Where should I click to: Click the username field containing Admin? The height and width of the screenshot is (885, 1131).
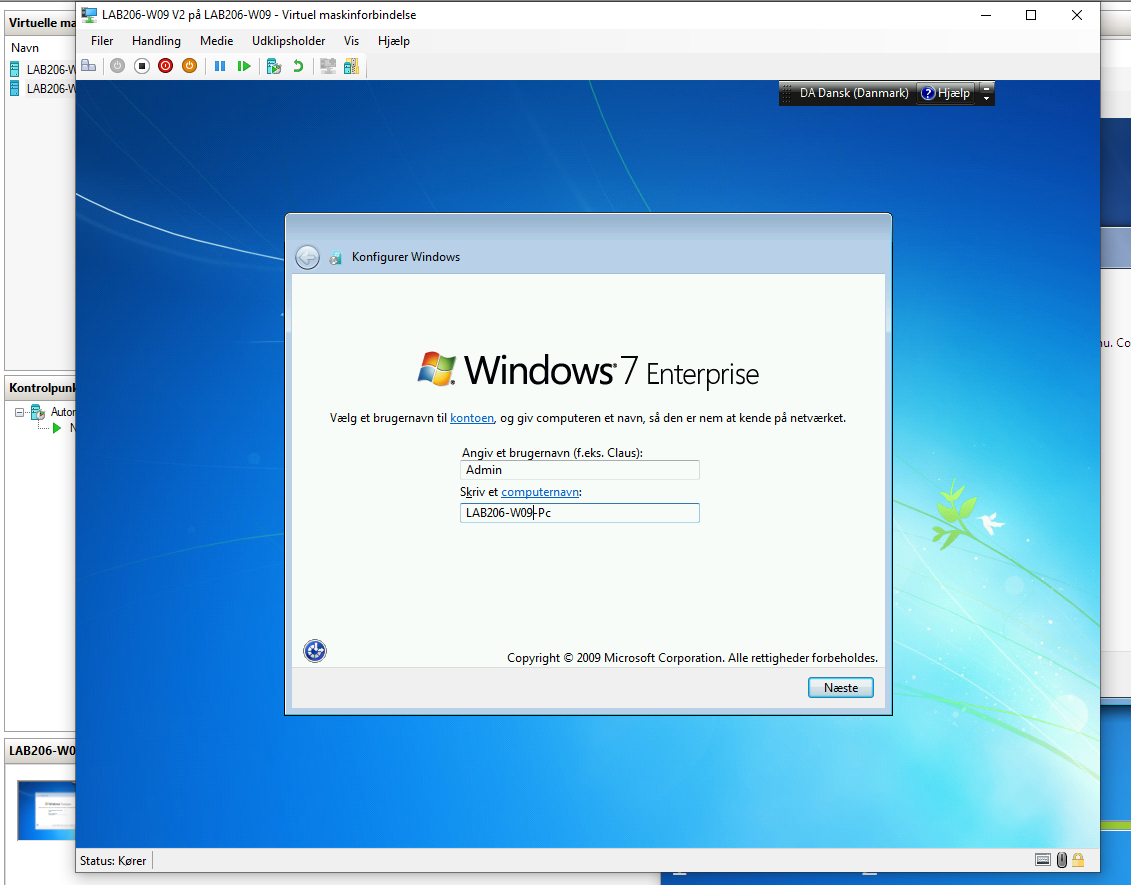(x=580, y=470)
